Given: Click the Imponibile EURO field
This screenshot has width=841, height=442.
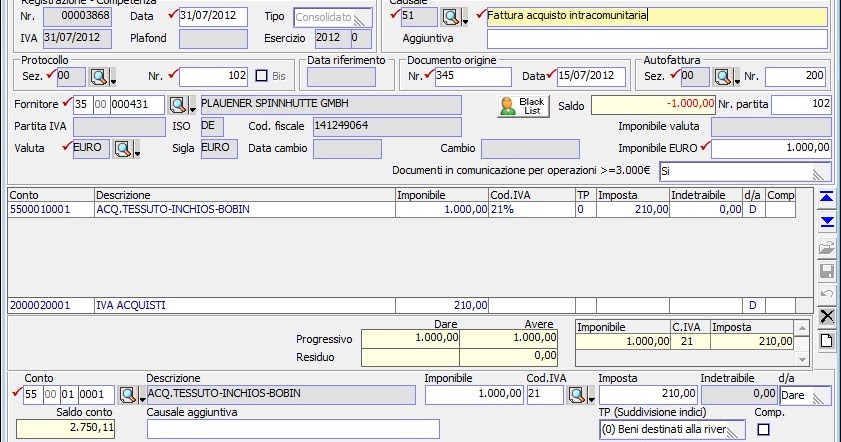Looking at the screenshot, I should [771, 149].
